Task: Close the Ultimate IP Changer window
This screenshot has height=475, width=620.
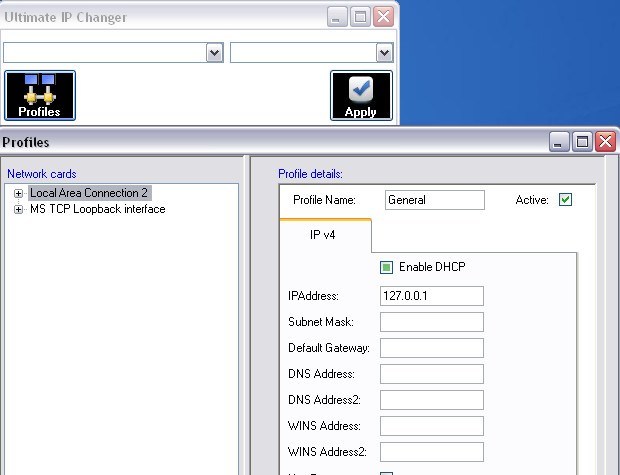Action: pyautogui.click(x=384, y=17)
